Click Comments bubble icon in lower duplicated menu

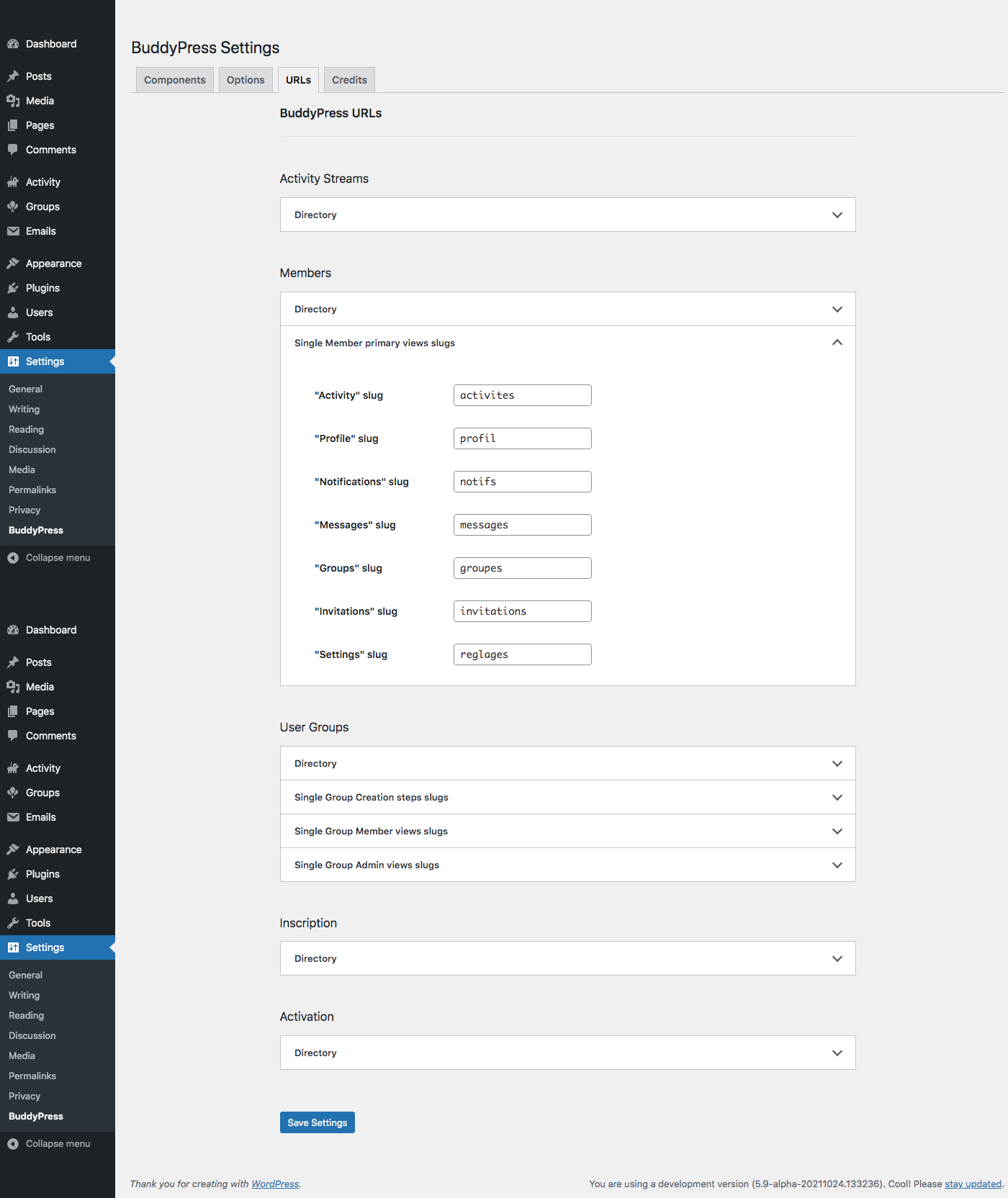[x=13, y=736]
